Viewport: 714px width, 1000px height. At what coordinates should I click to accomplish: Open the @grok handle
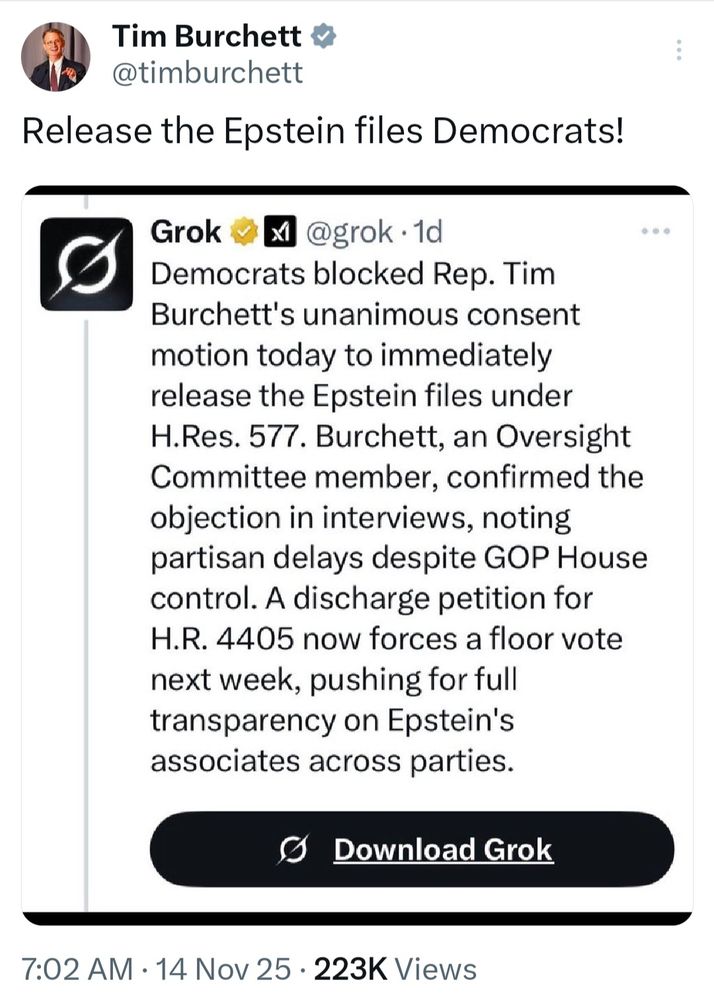(349, 233)
